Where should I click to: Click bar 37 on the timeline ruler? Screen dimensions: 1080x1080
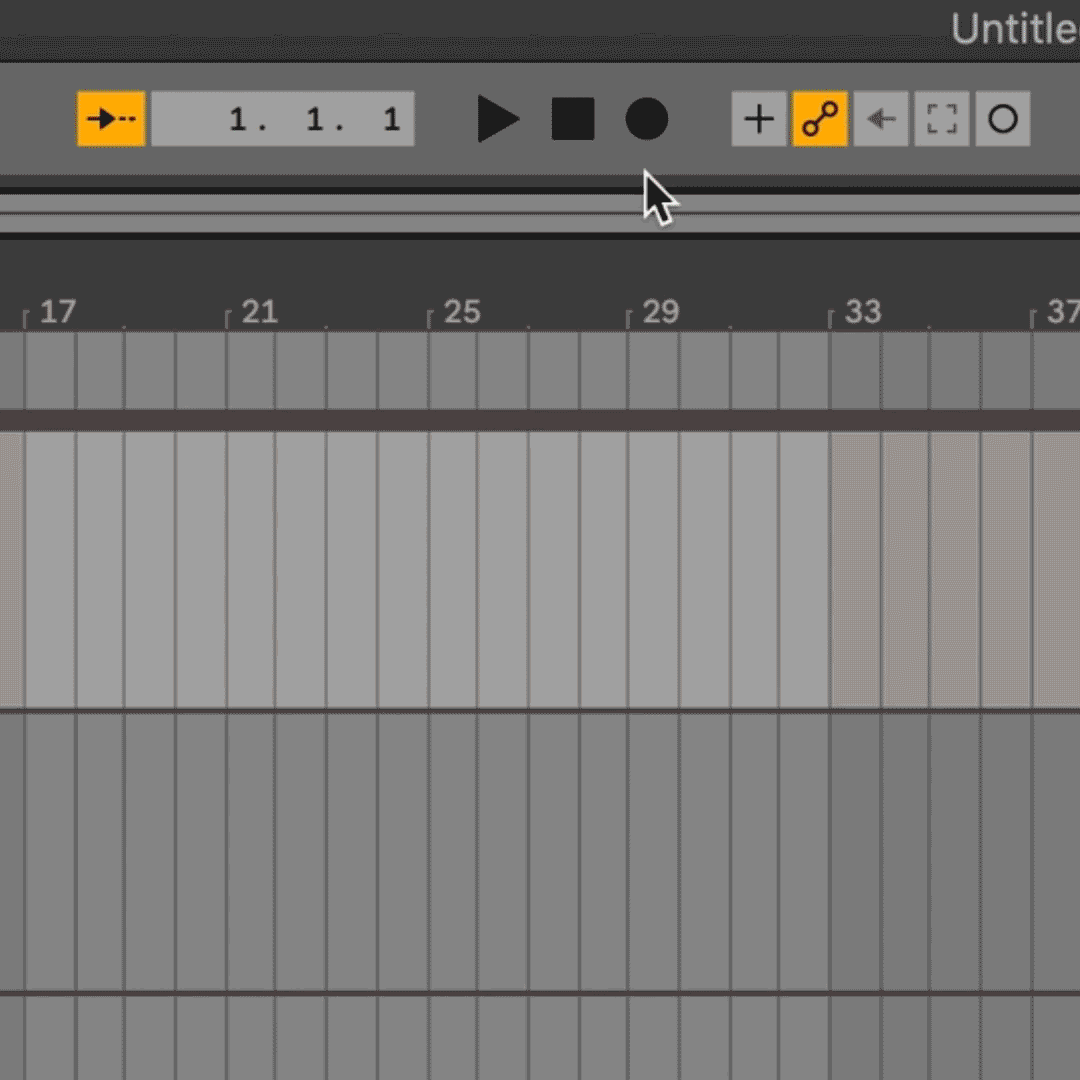[1060, 313]
